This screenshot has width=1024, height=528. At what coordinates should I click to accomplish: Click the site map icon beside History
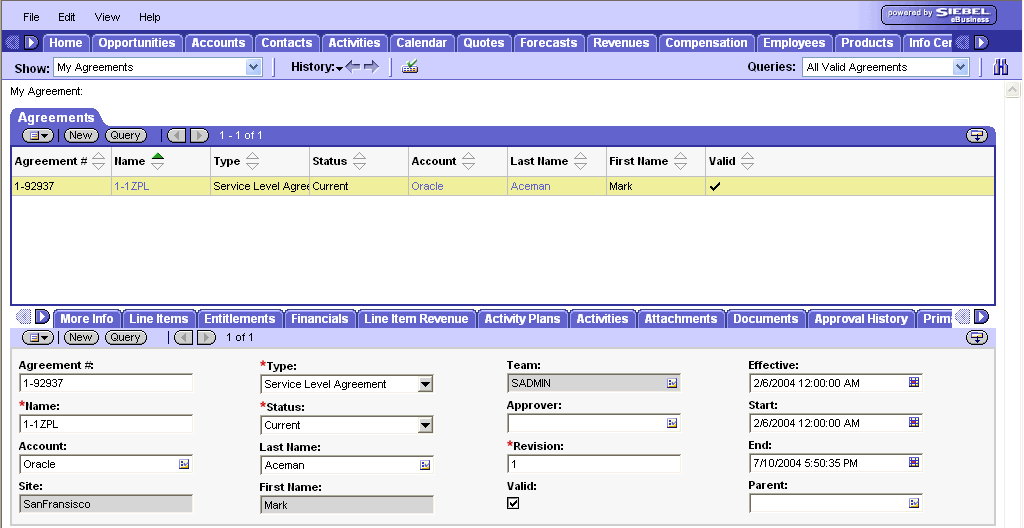coord(410,67)
